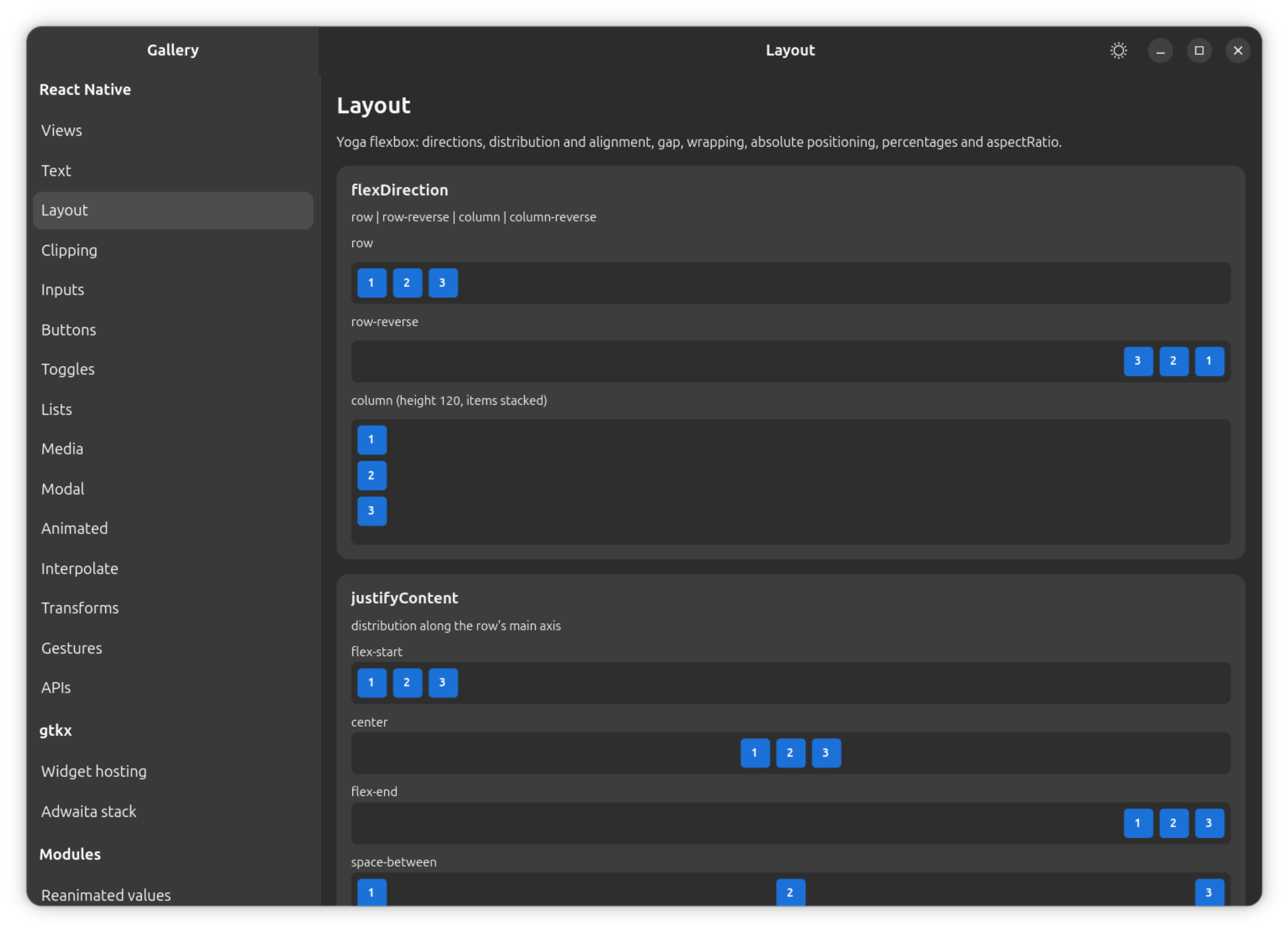
Task: Go to the Clipping page
Action: pos(173,250)
